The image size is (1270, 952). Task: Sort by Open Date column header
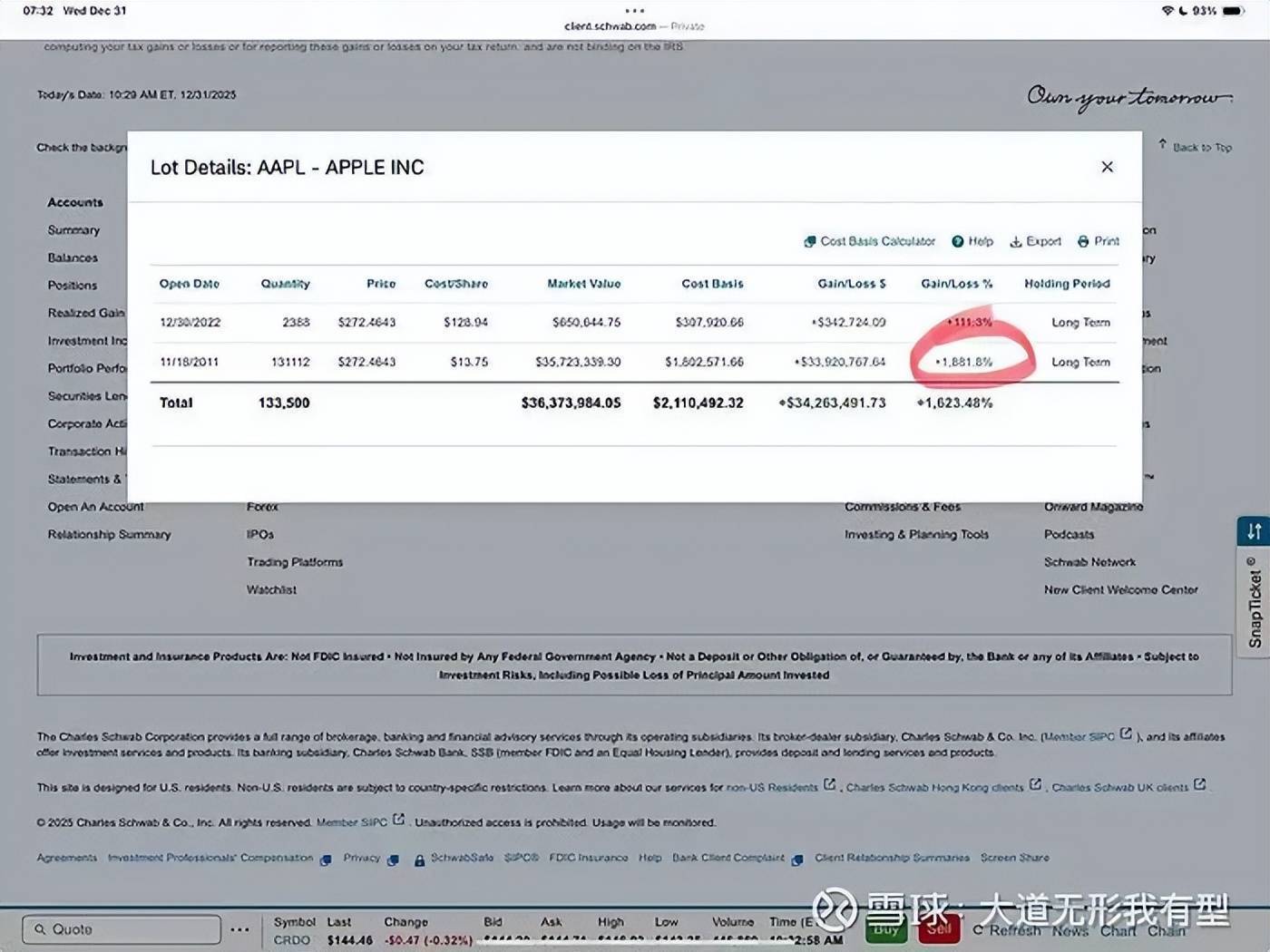point(189,284)
